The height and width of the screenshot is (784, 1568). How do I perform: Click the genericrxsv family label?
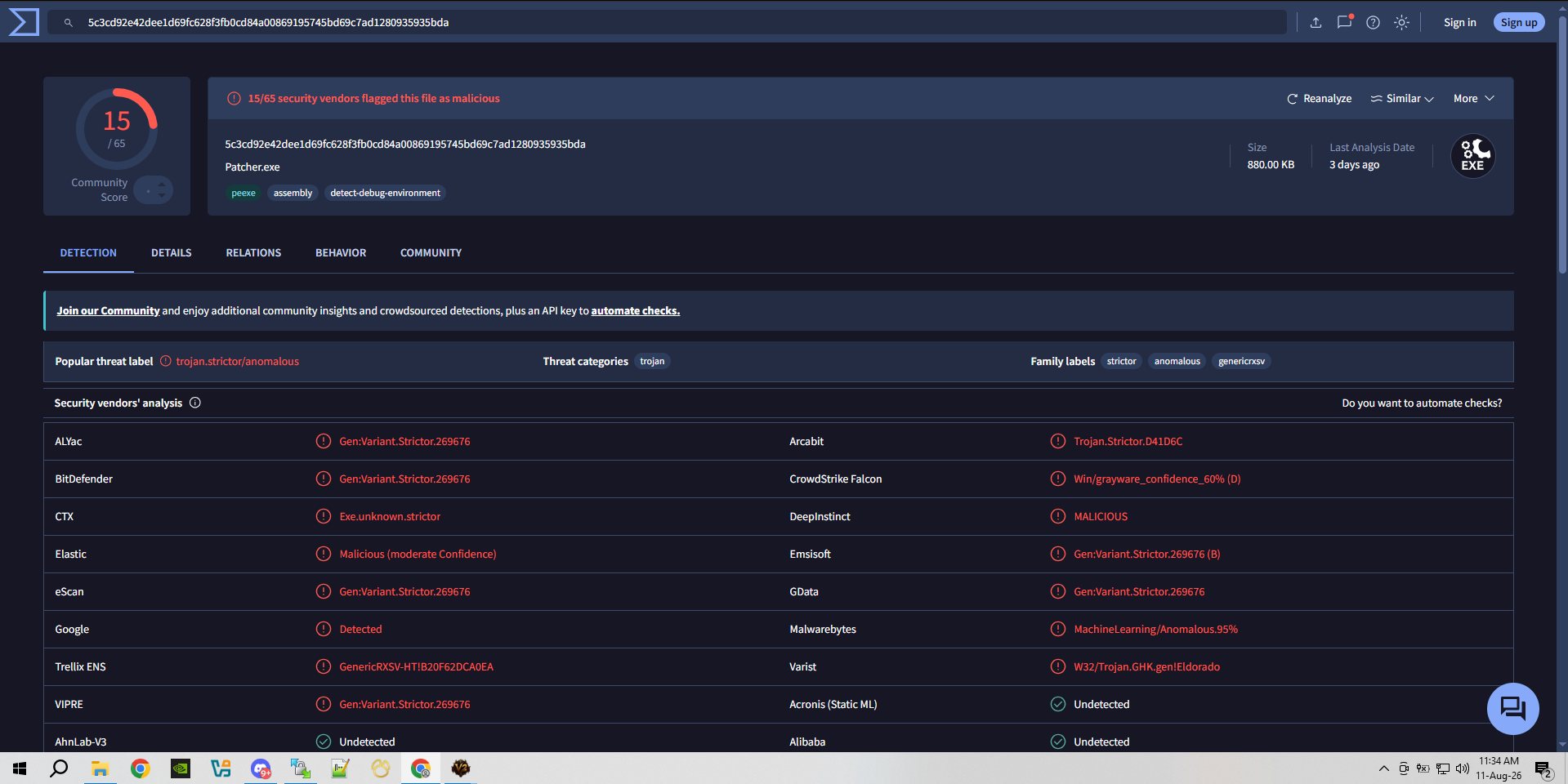point(1241,362)
